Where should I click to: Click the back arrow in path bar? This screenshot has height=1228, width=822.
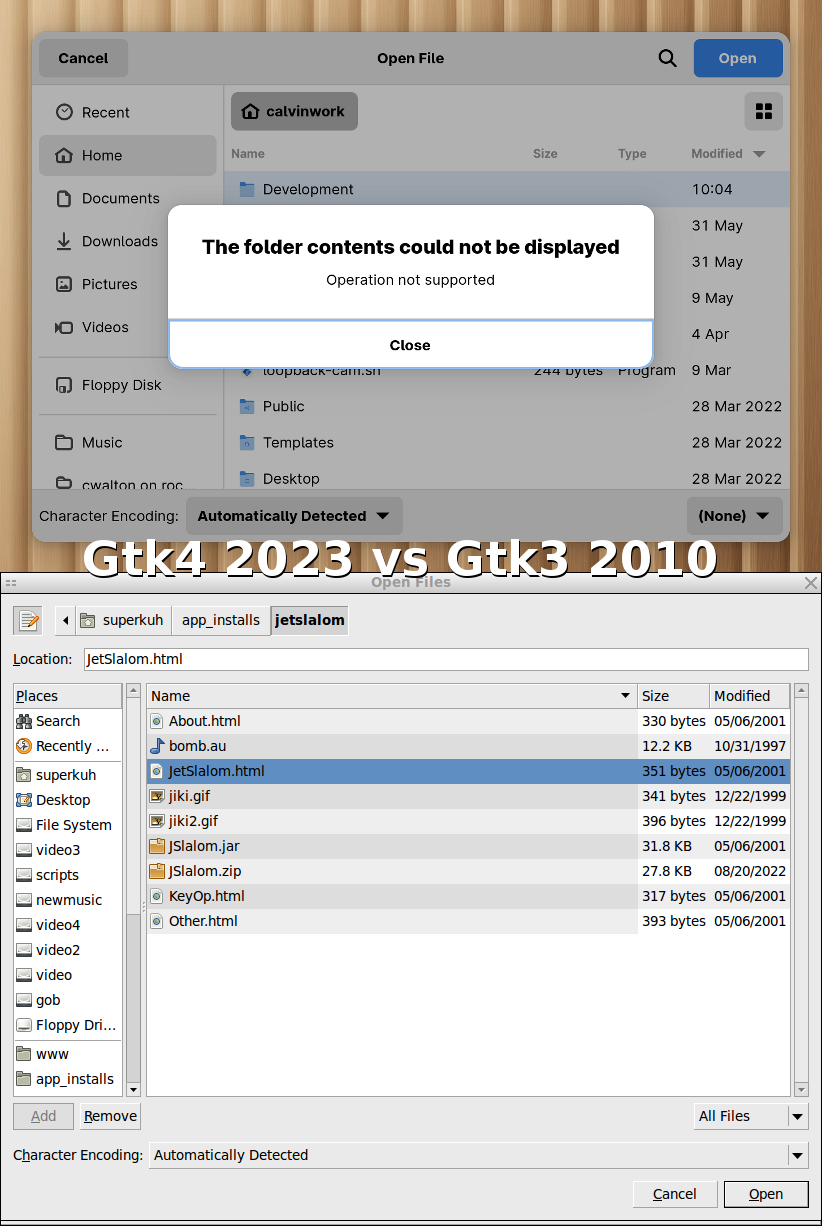click(x=65, y=620)
